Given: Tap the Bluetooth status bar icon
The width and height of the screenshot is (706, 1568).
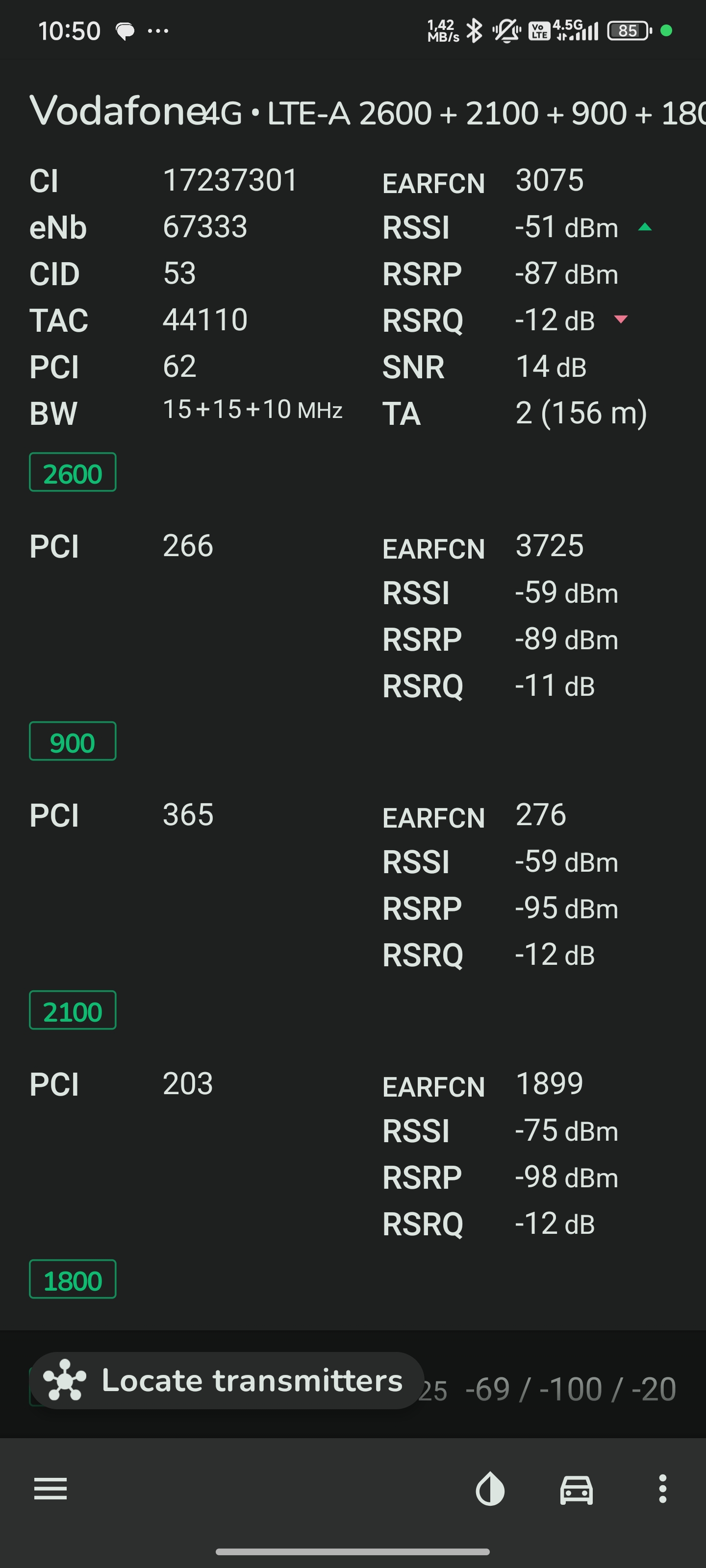Looking at the screenshot, I should (474, 30).
